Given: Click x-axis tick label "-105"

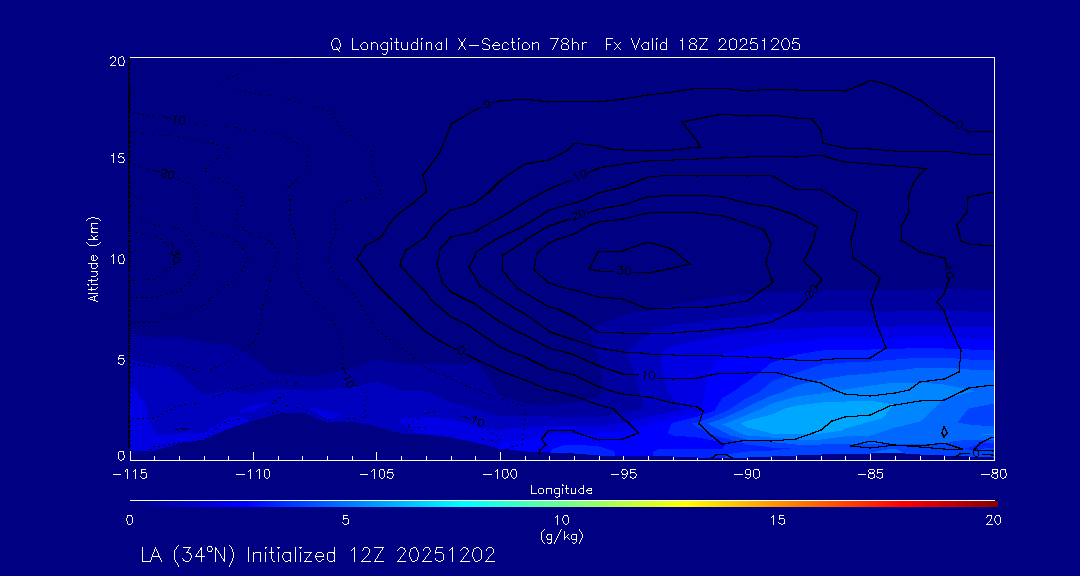Looking at the screenshot, I should click(376, 475).
